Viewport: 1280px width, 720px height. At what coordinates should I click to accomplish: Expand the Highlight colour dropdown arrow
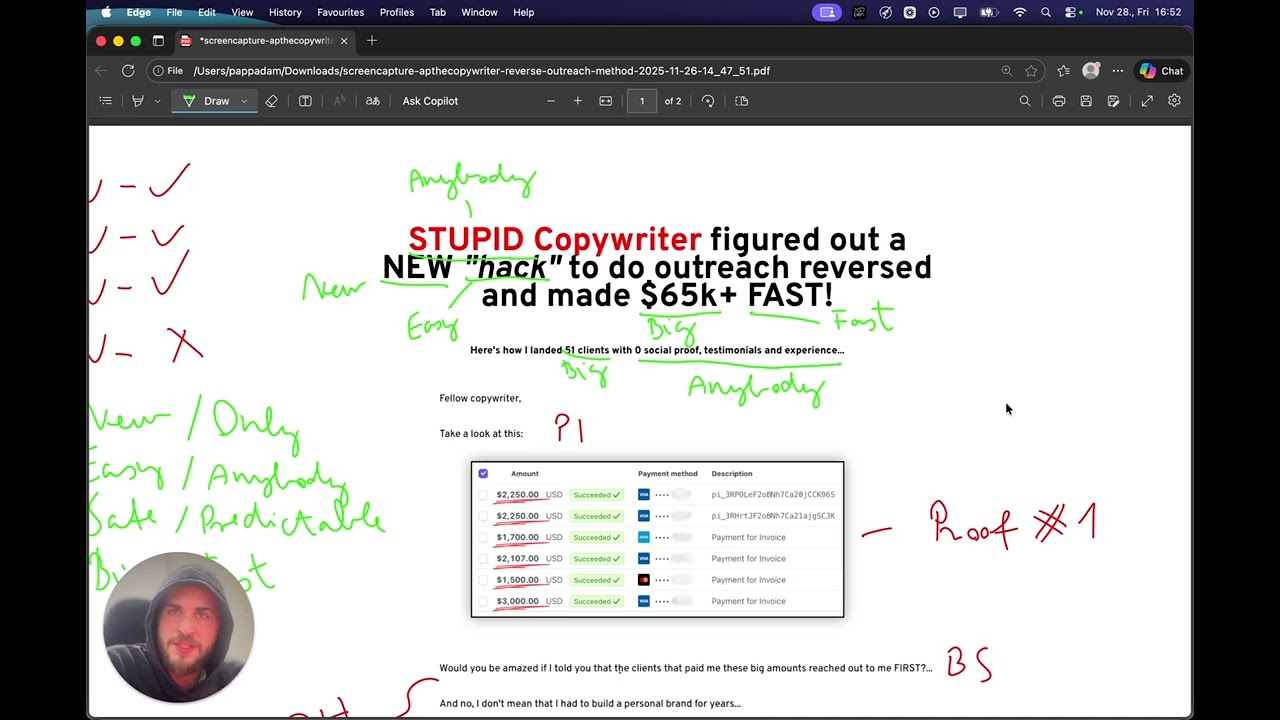[157, 101]
